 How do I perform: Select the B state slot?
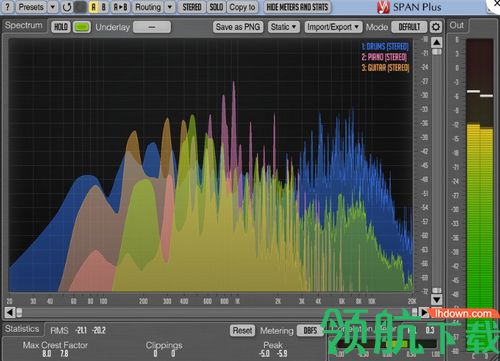pos(104,7)
